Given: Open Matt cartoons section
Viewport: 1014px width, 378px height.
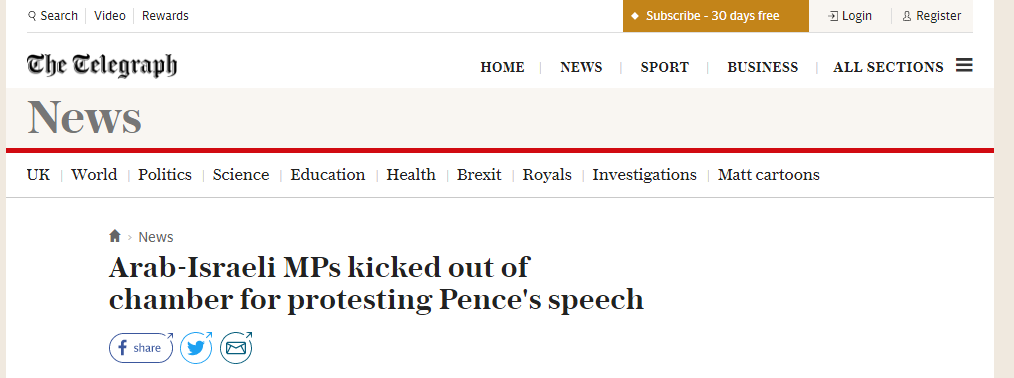Looking at the screenshot, I should (768, 174).
